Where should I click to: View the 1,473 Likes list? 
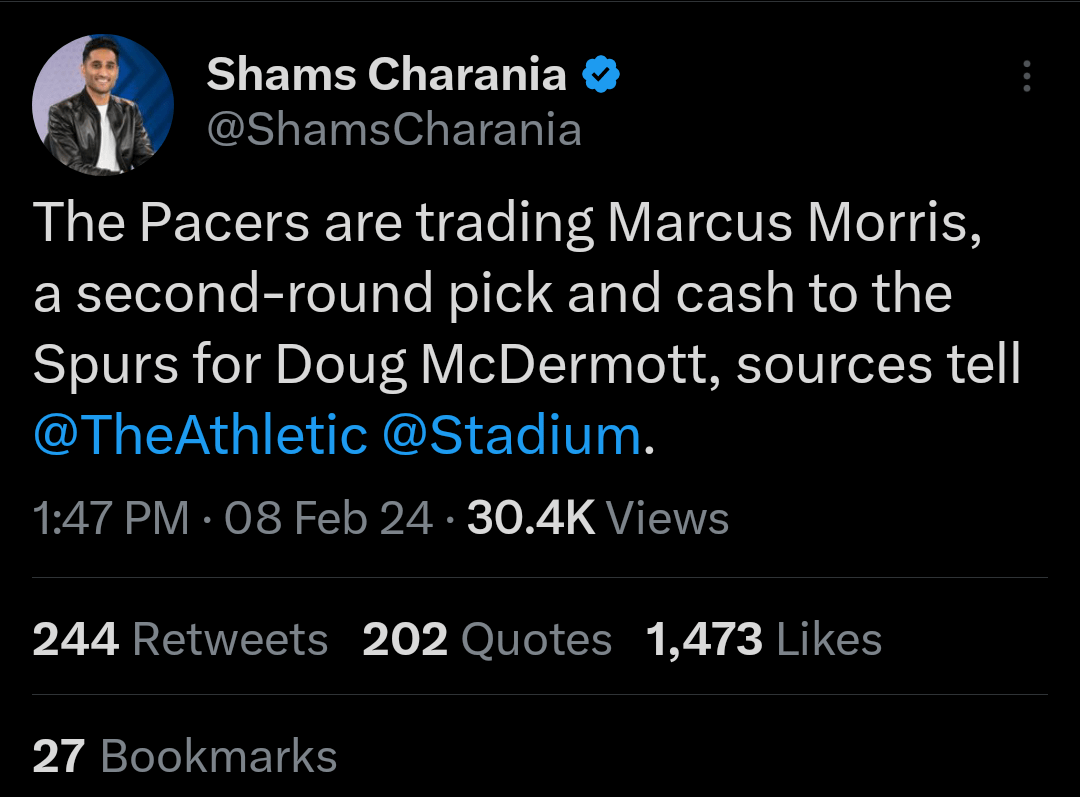pyautogui.click(x=764, y=640)
